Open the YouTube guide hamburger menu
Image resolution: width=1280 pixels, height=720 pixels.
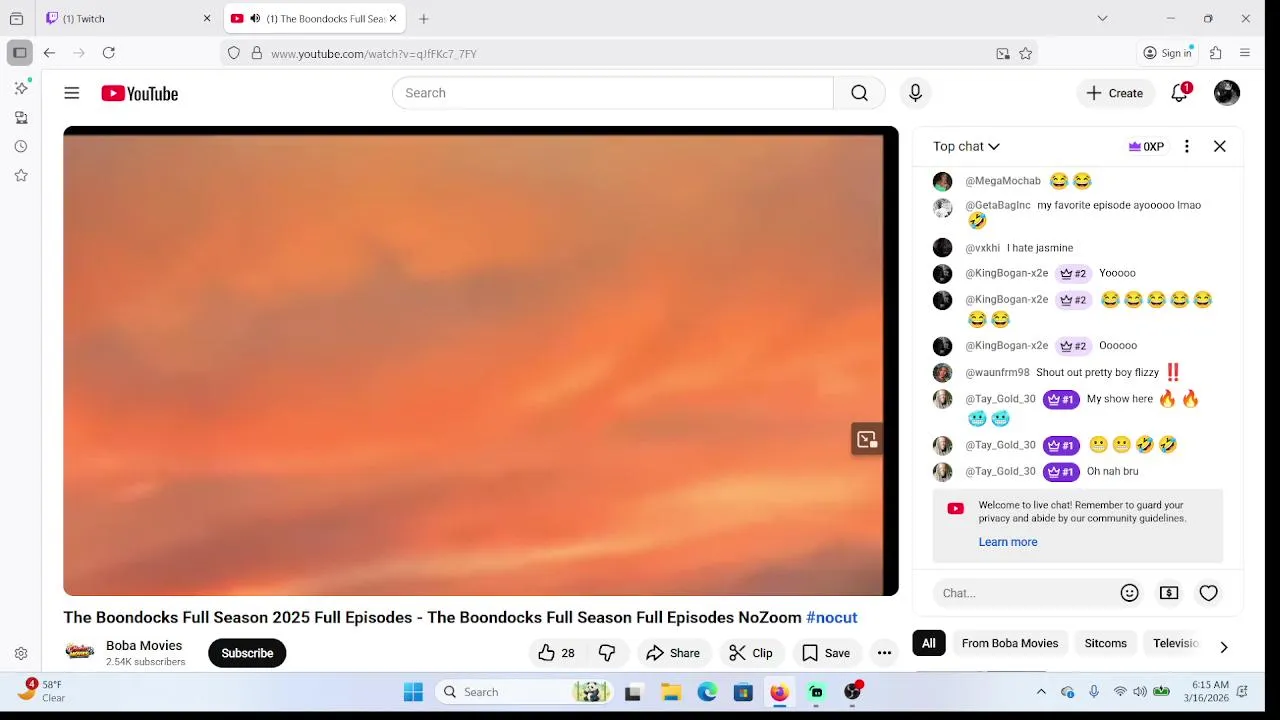72,93
